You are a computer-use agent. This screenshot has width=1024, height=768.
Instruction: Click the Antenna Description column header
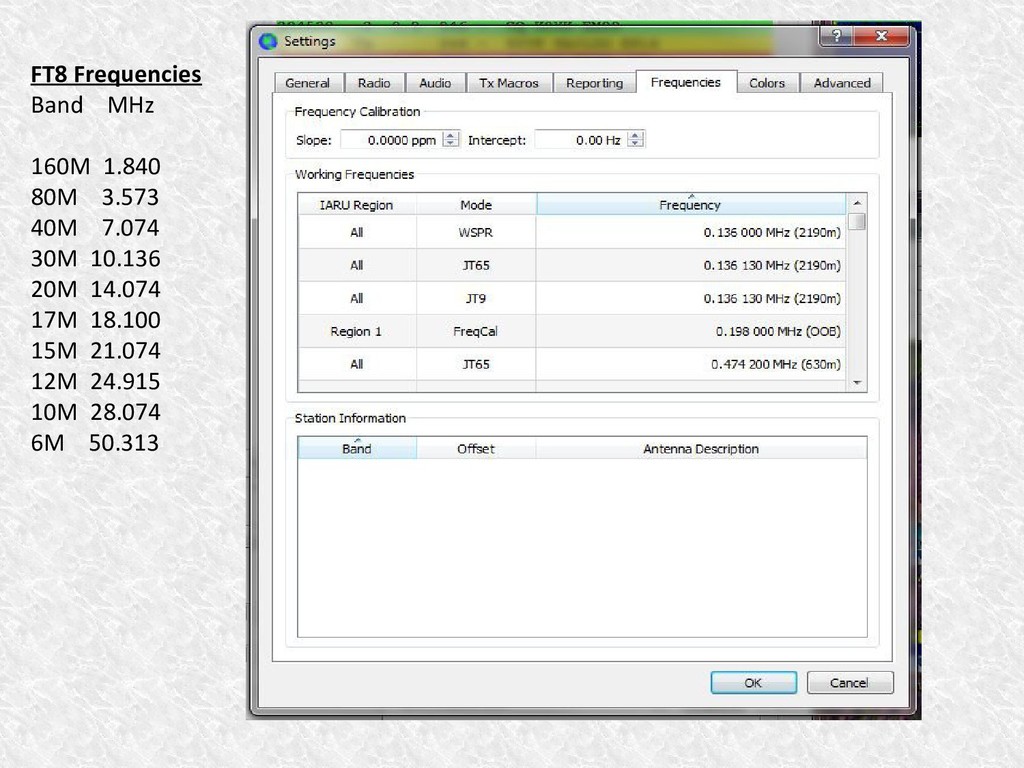[x=701, y=449]
